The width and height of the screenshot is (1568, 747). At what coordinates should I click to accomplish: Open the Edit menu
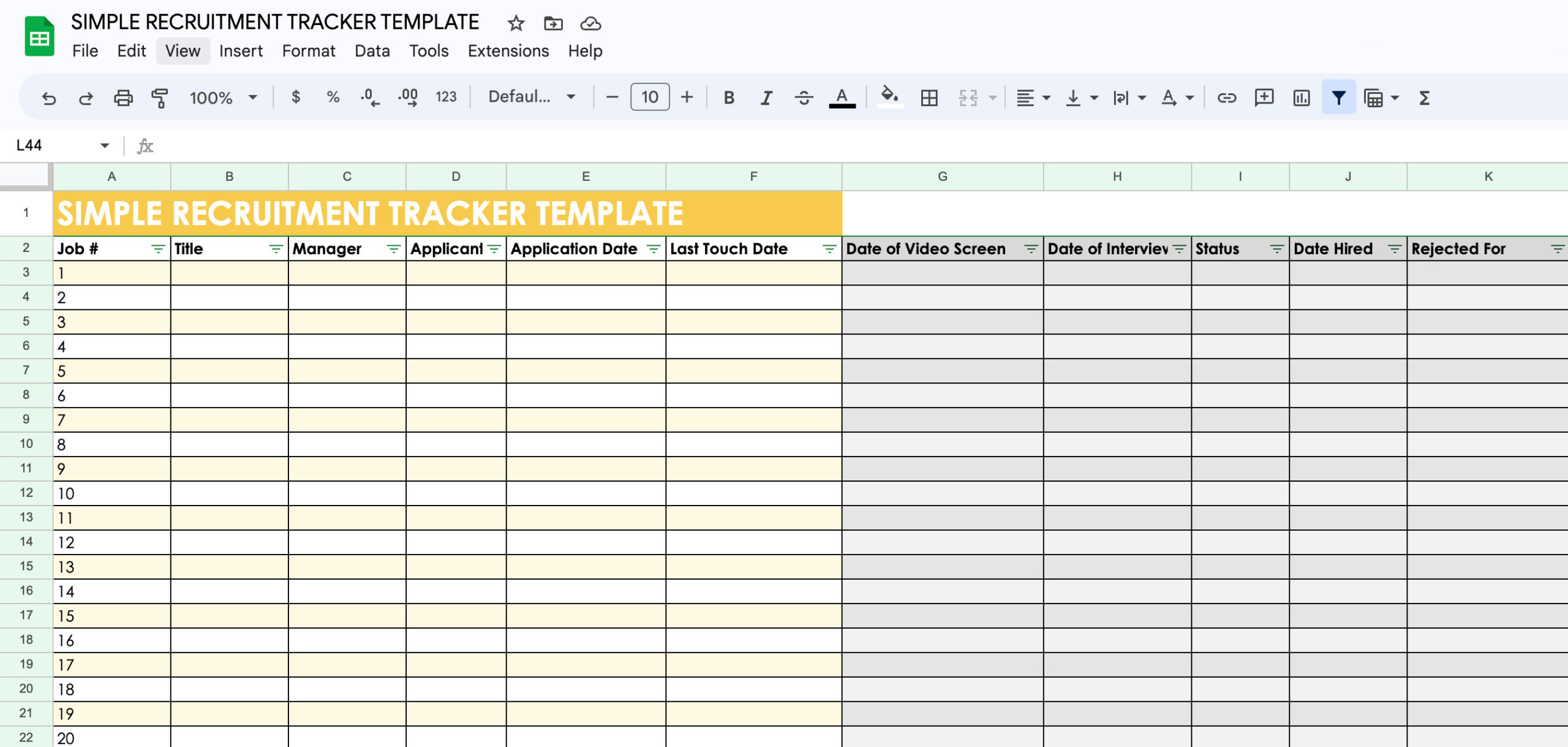tap(131, 51)
